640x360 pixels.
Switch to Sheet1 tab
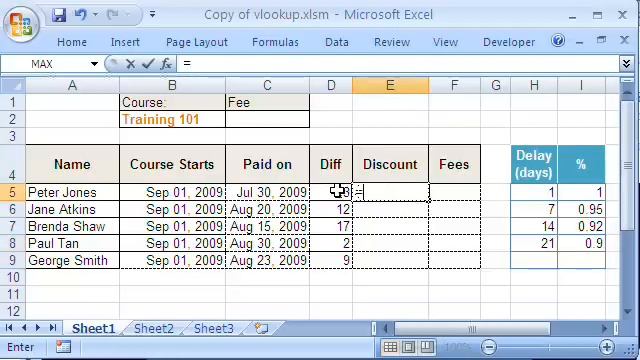tap(93, 328)
